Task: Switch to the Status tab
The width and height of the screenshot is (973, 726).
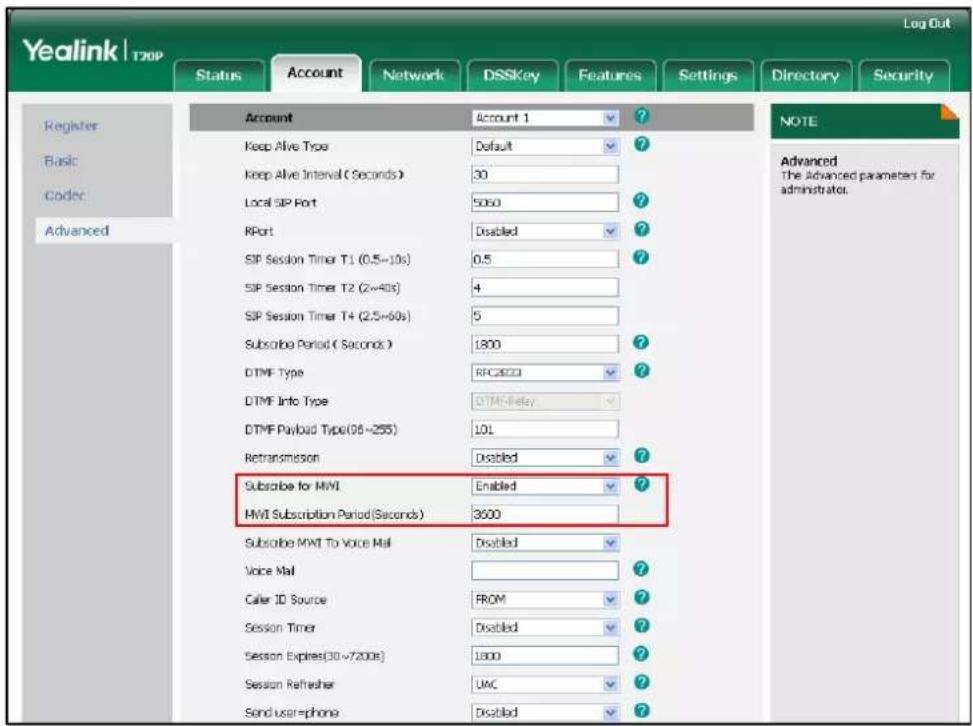Action: click(218, 76)
